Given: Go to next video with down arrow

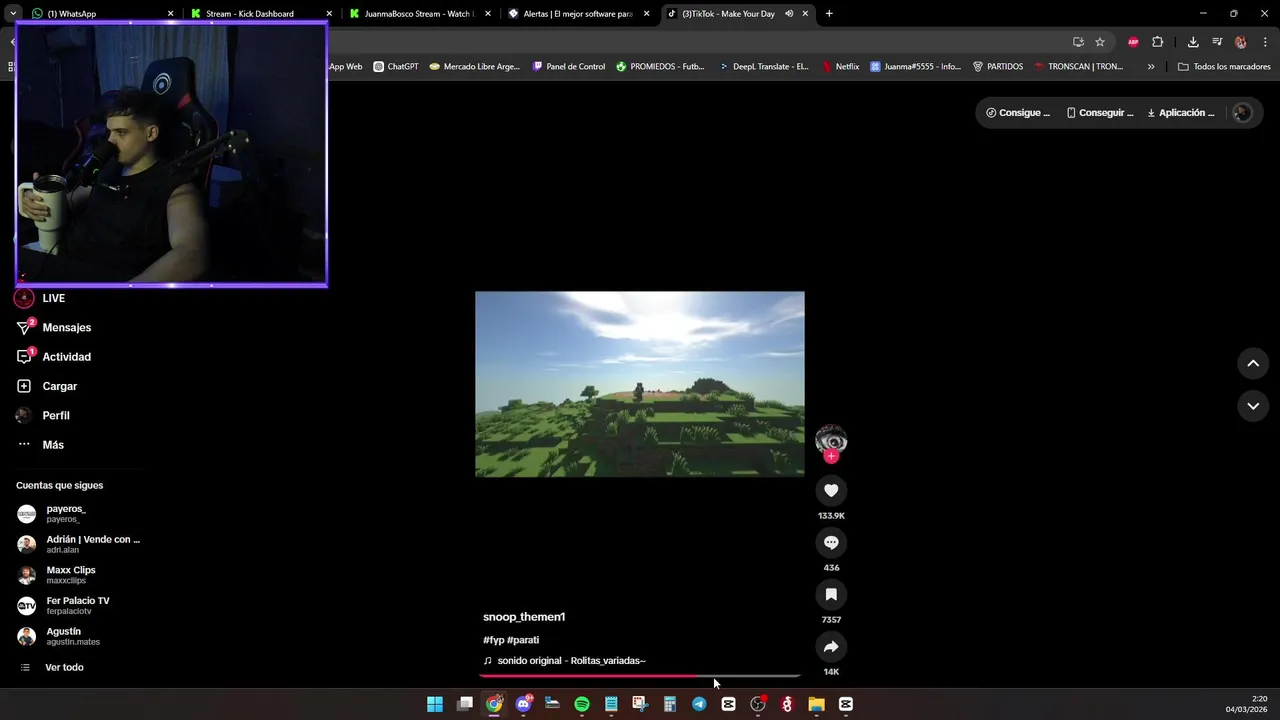Looking at the screenshot, I should pos(1253,406).
